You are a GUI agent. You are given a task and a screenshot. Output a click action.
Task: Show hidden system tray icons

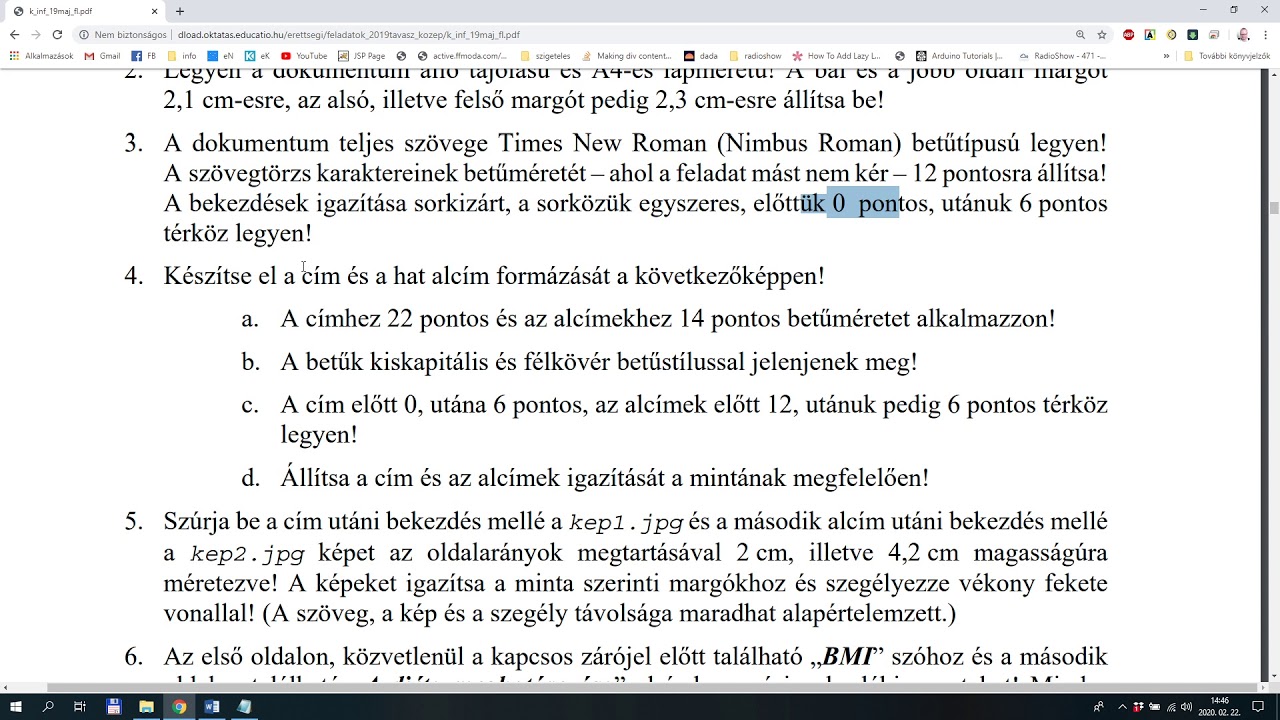click(x=1124, y=707)
